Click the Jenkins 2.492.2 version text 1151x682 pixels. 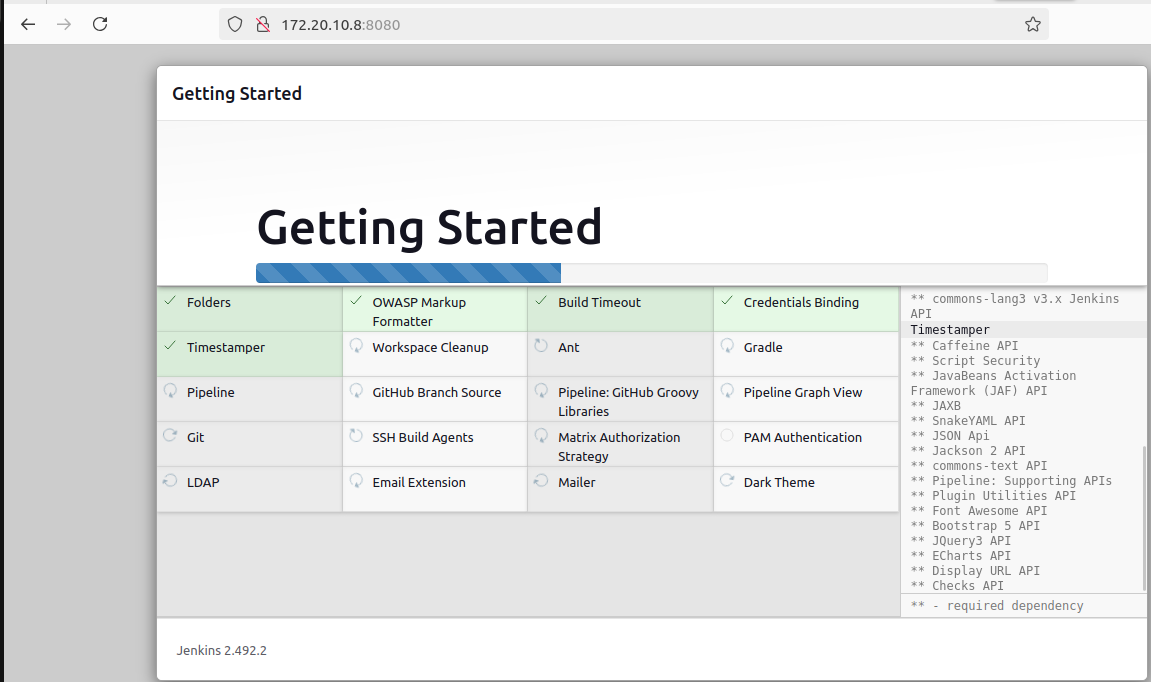221,650
